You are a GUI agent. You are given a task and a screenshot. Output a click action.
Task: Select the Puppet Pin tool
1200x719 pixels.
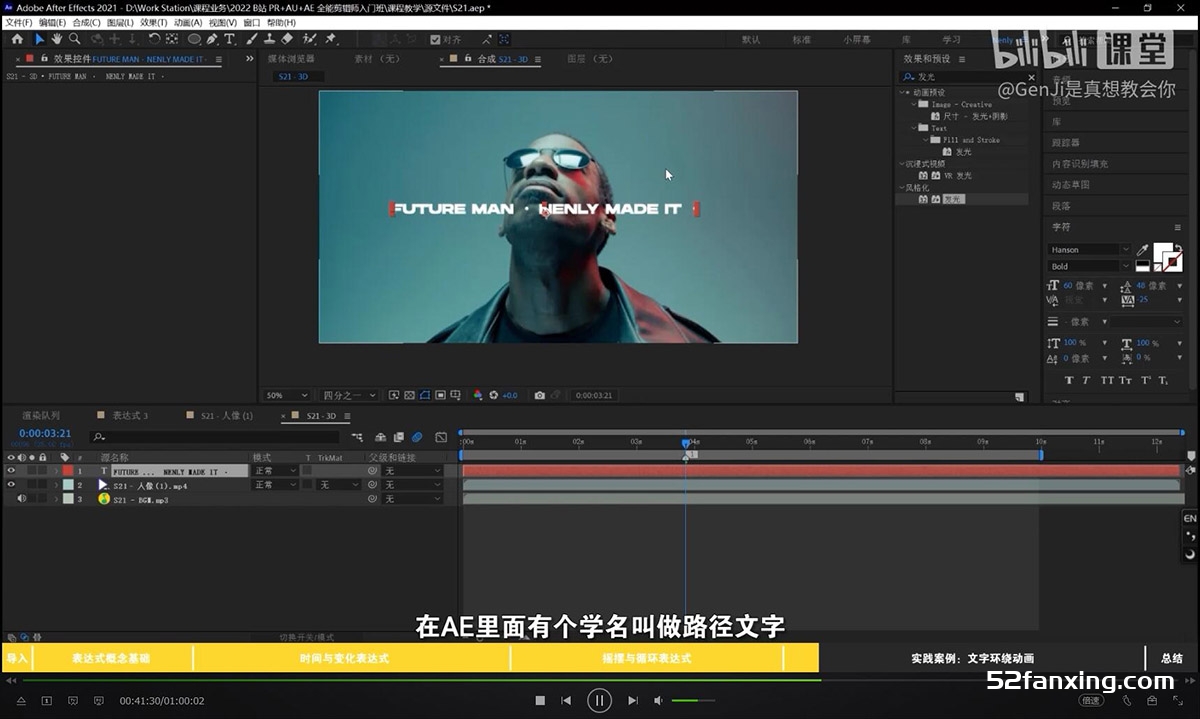331,39
